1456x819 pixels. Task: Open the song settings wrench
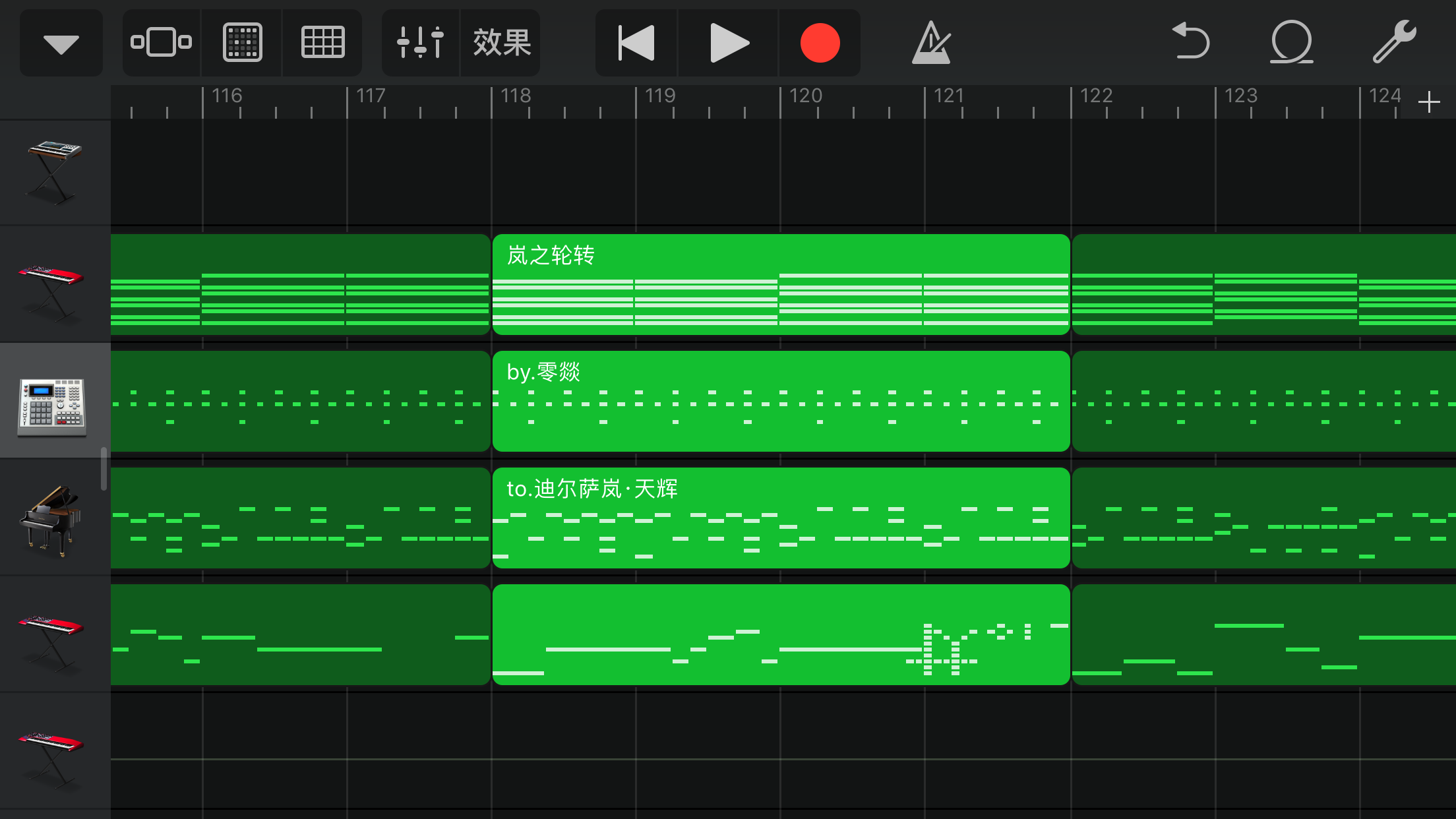1394,42
